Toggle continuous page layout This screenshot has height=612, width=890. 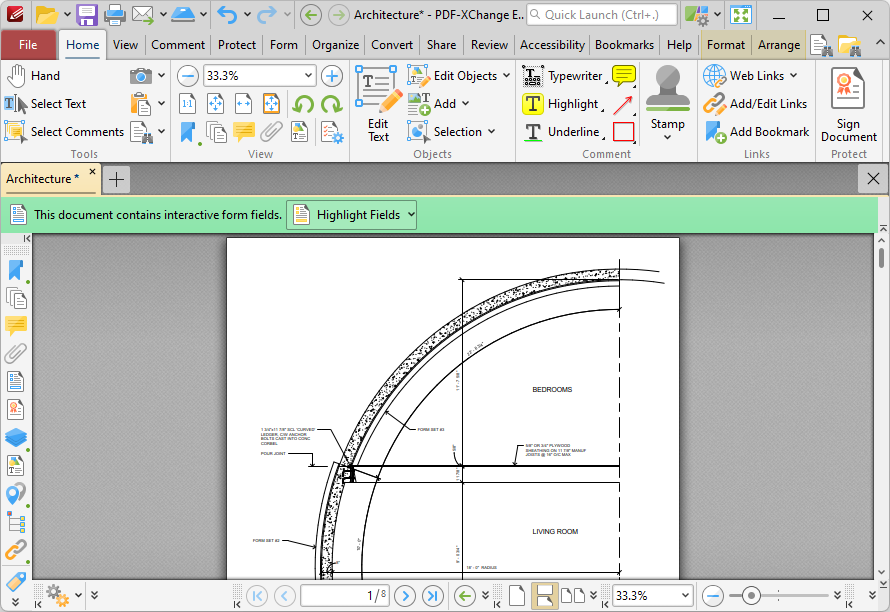pyautogui.click(x=544, y=596)
